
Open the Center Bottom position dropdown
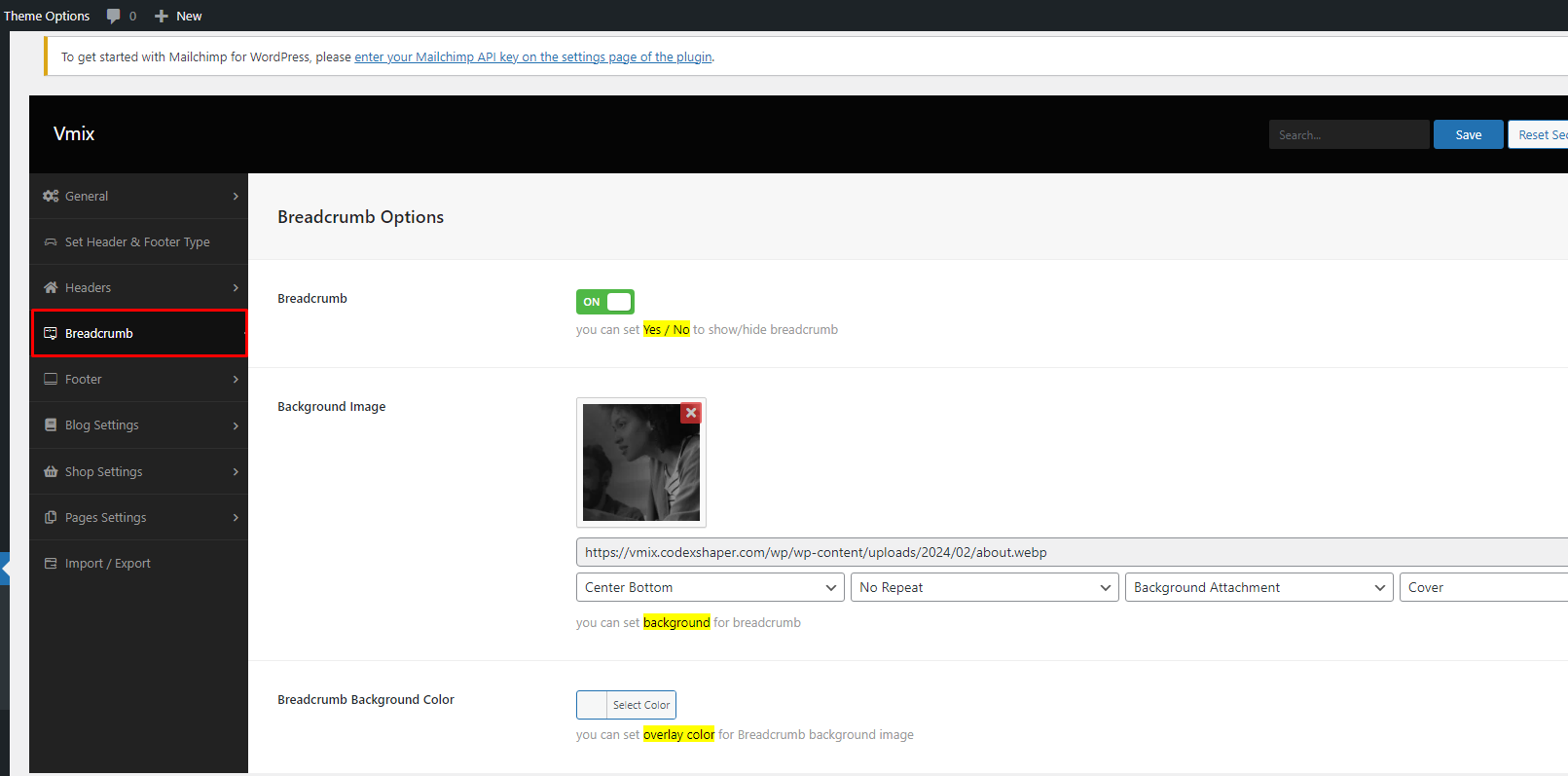(x=711, y=587)
